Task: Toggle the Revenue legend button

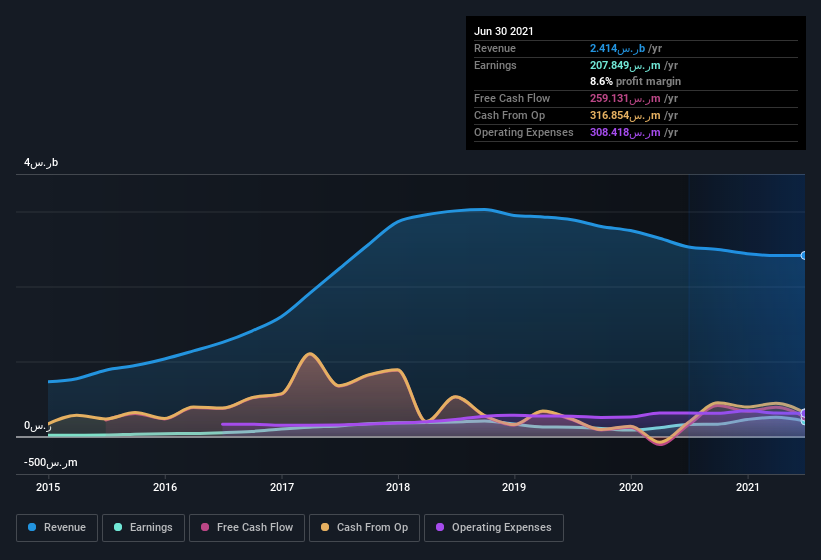Action: tap(57, 528)
